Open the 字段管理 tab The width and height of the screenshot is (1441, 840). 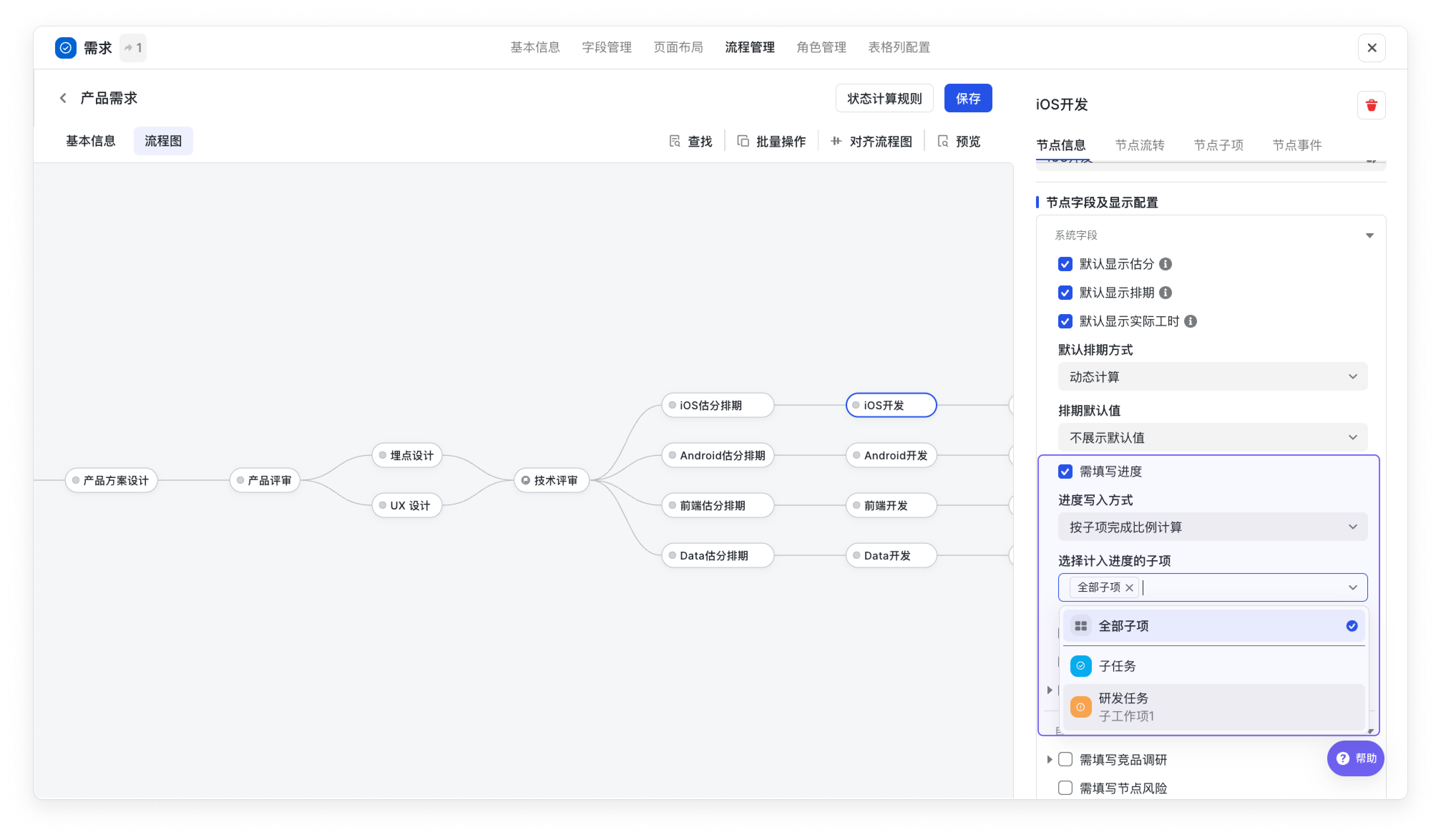point(606,48)
